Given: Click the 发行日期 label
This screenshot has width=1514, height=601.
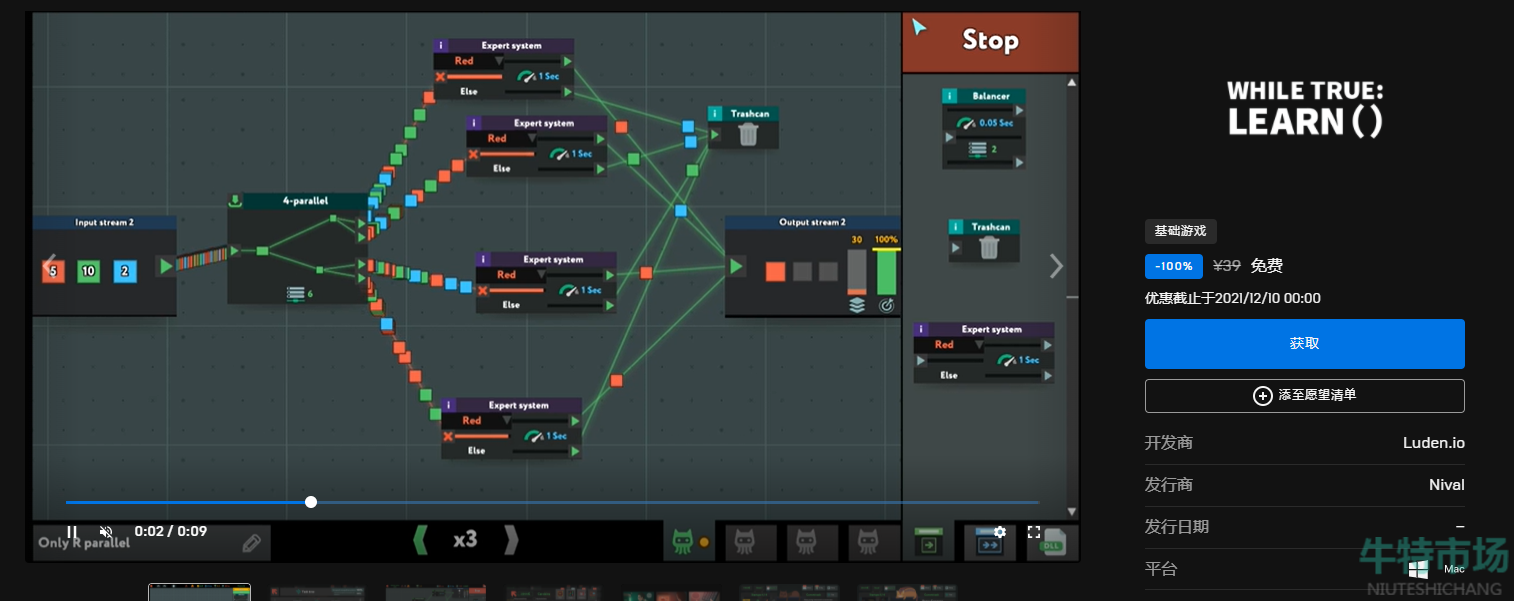Looking at the screenshot, I should [x=1177, y=527].
